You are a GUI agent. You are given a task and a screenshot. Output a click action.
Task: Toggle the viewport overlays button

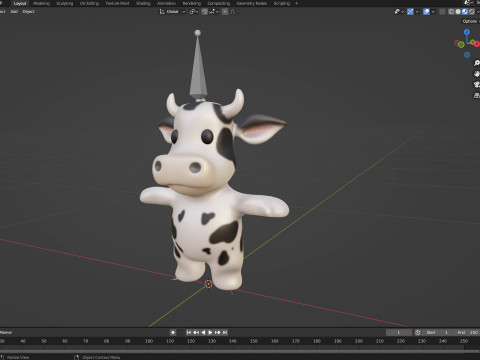click(426, 12)
